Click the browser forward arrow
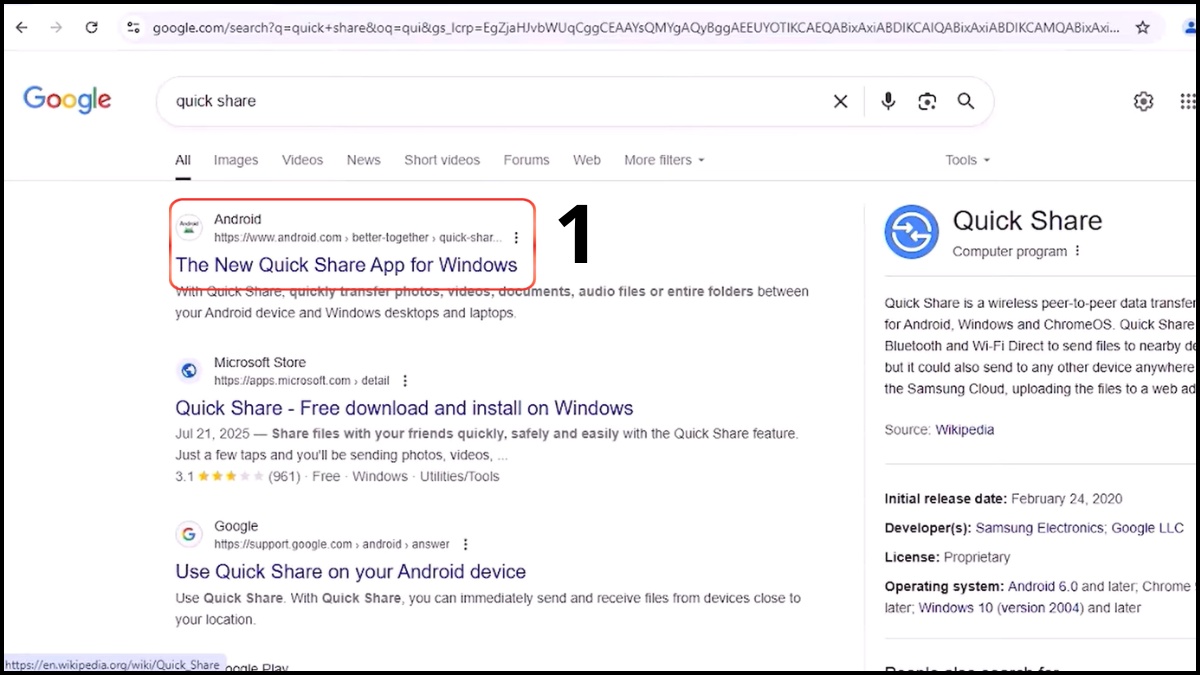This screenshot has width=1200, height=675. coord(56,28)
